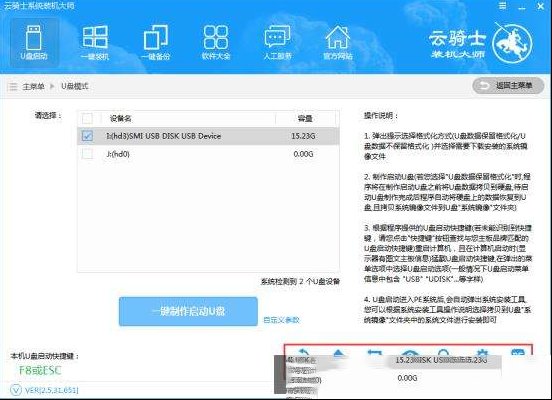Image resolution: width=552 pixels, height=400 pixels.
Task: Open the 一键备份 section
Action: coord(156,43)
